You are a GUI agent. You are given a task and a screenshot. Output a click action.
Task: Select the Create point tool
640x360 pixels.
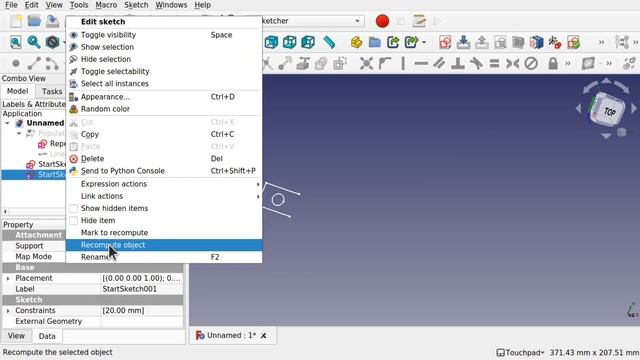click(16, 63)
